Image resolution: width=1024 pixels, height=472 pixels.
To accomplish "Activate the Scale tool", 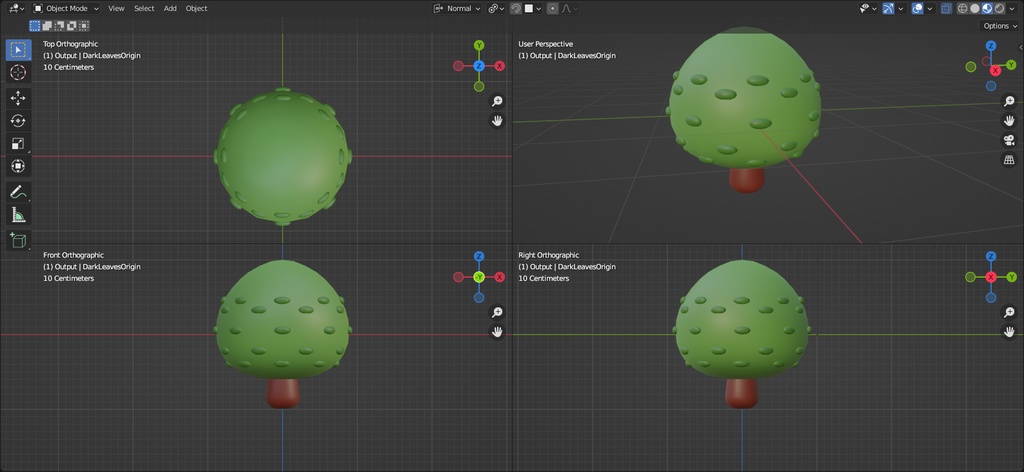I will [18, 144].
